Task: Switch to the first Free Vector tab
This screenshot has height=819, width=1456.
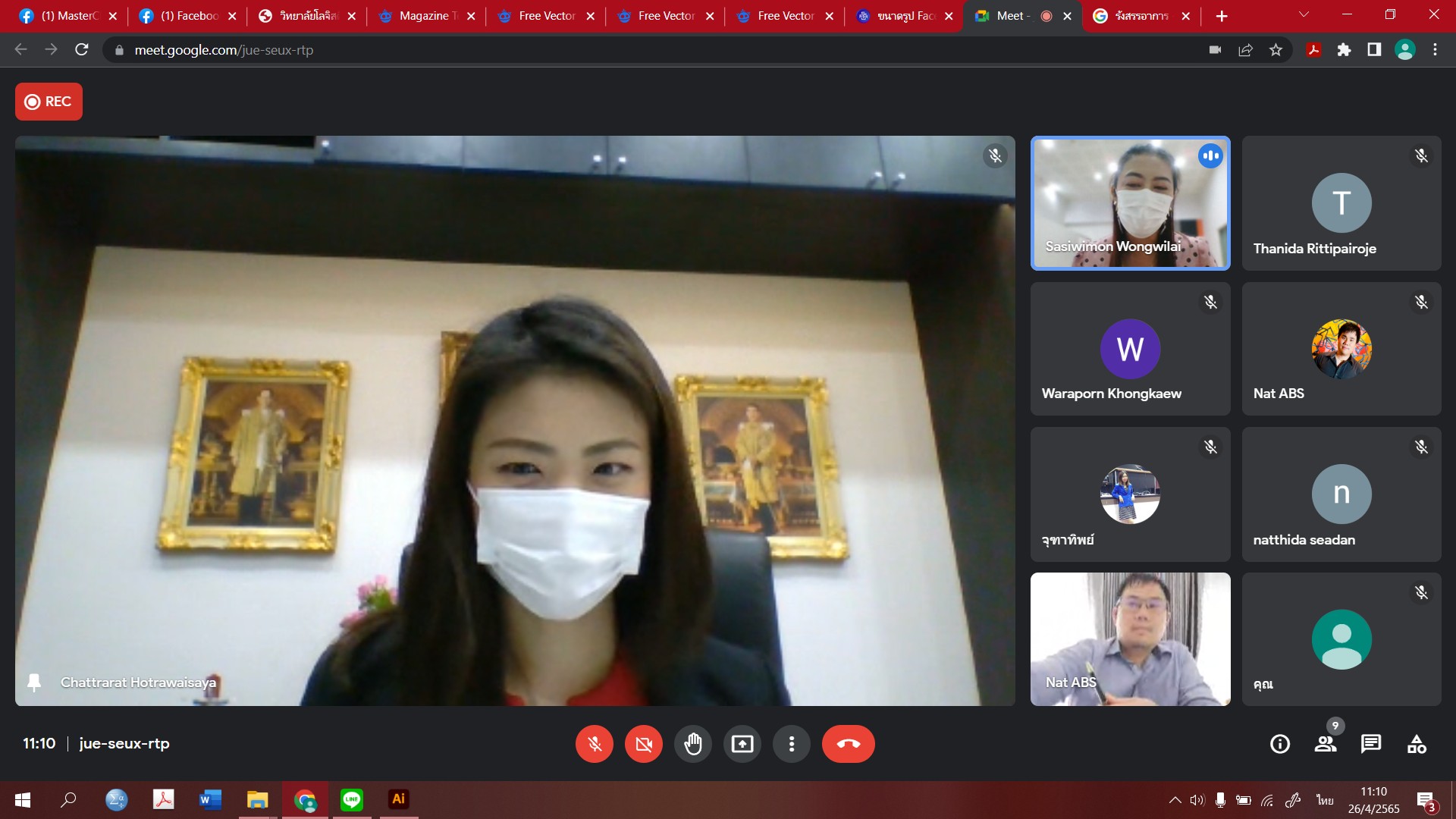Action: point(546,16)
